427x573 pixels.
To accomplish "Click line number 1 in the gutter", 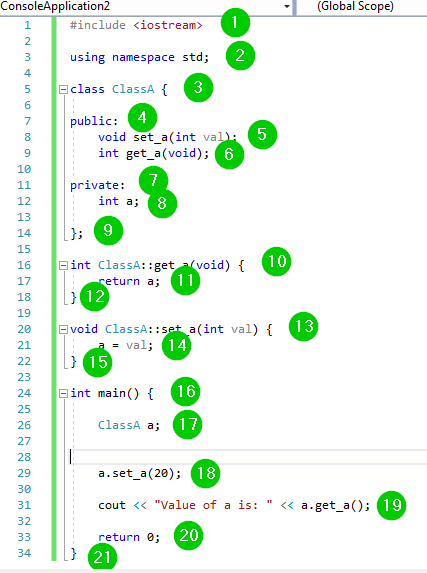I will 27,25.
